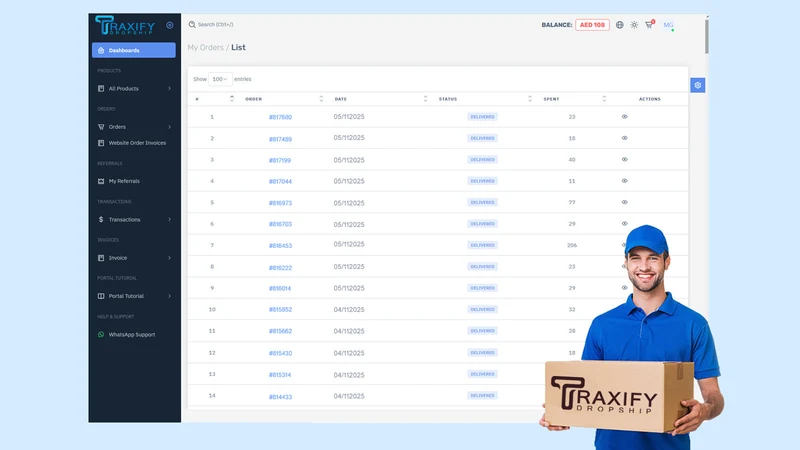800x450 pixels.
Task: View order #816014 with eye icon
Action: click(624, 288)
